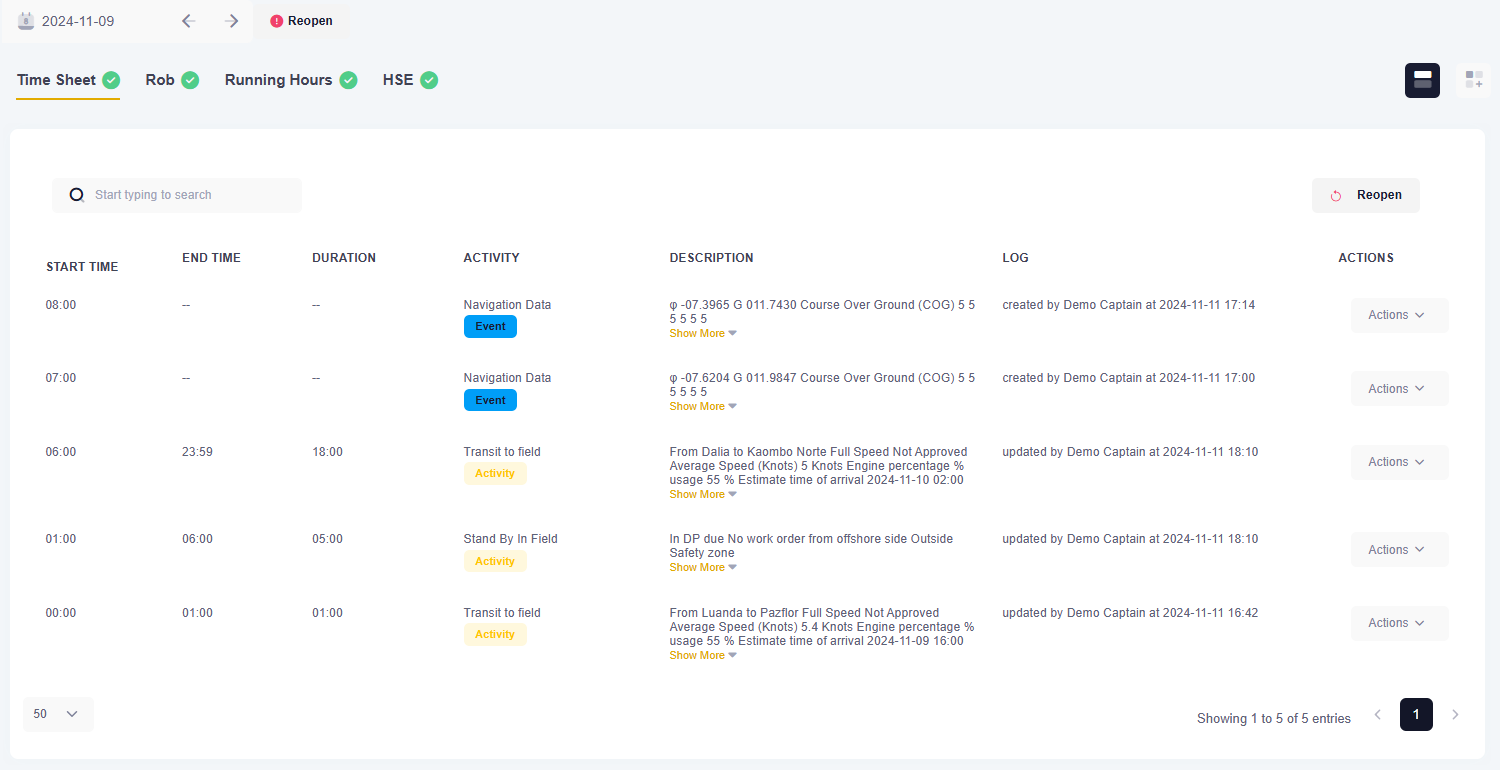Open the 50 entries per page dropdown
The width and height of the screenshot is (1500, 770).
pos(57,714)
